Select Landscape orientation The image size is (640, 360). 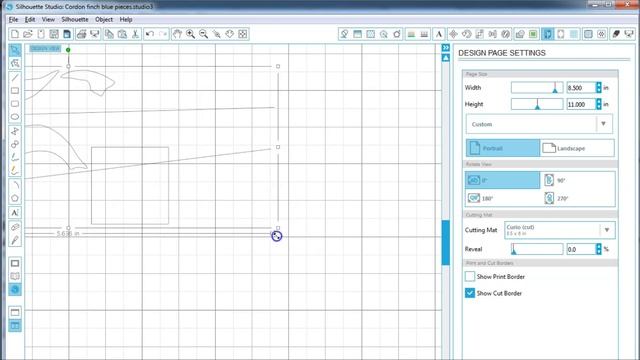coord(577,148)
